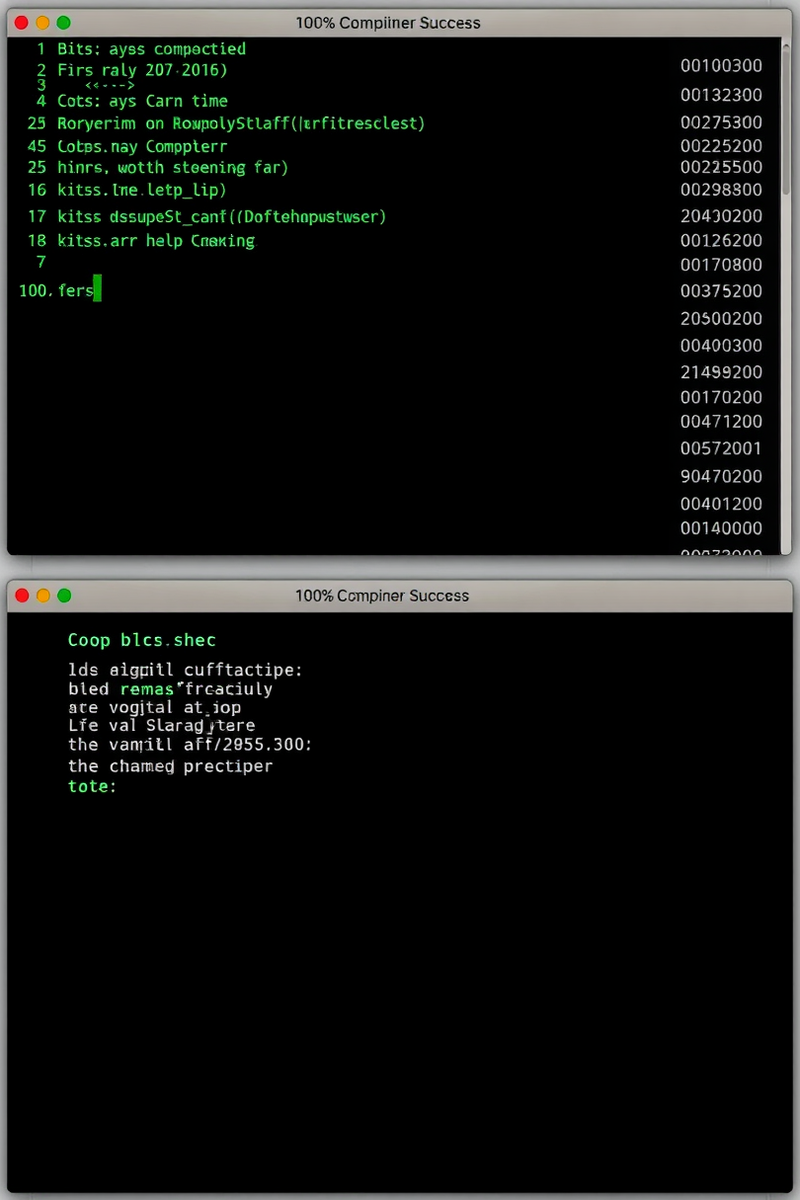This screenshot has width=800, height=1200.
Task: Click the value 21499200
Action: coord(721,372)
